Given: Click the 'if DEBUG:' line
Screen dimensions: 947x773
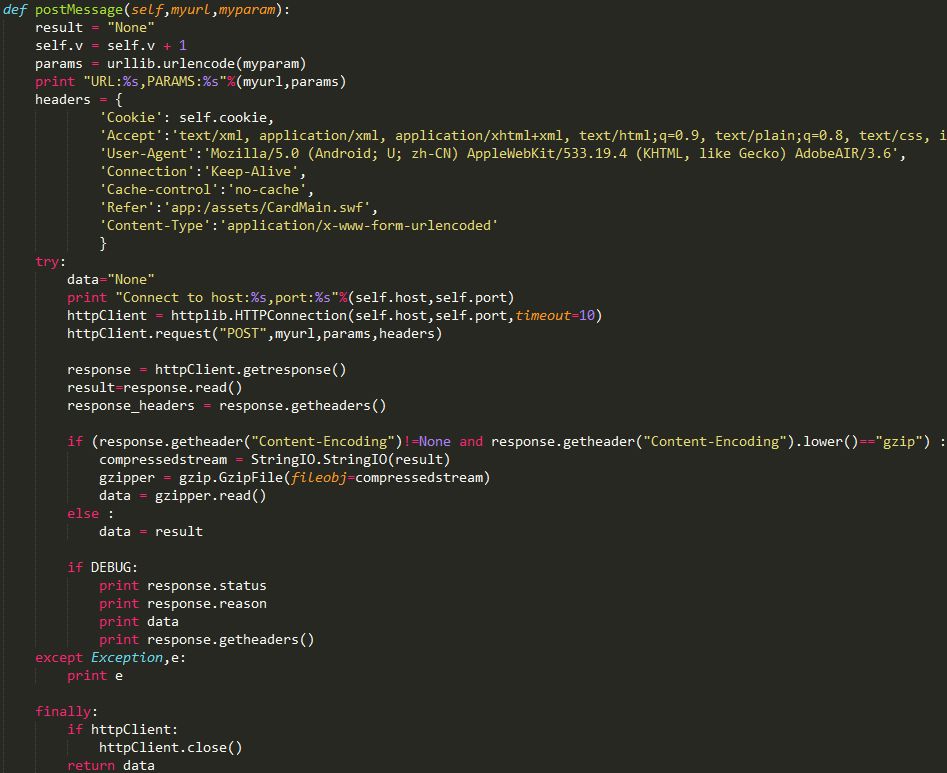Looking at the screenshot, I should point(103,568).
